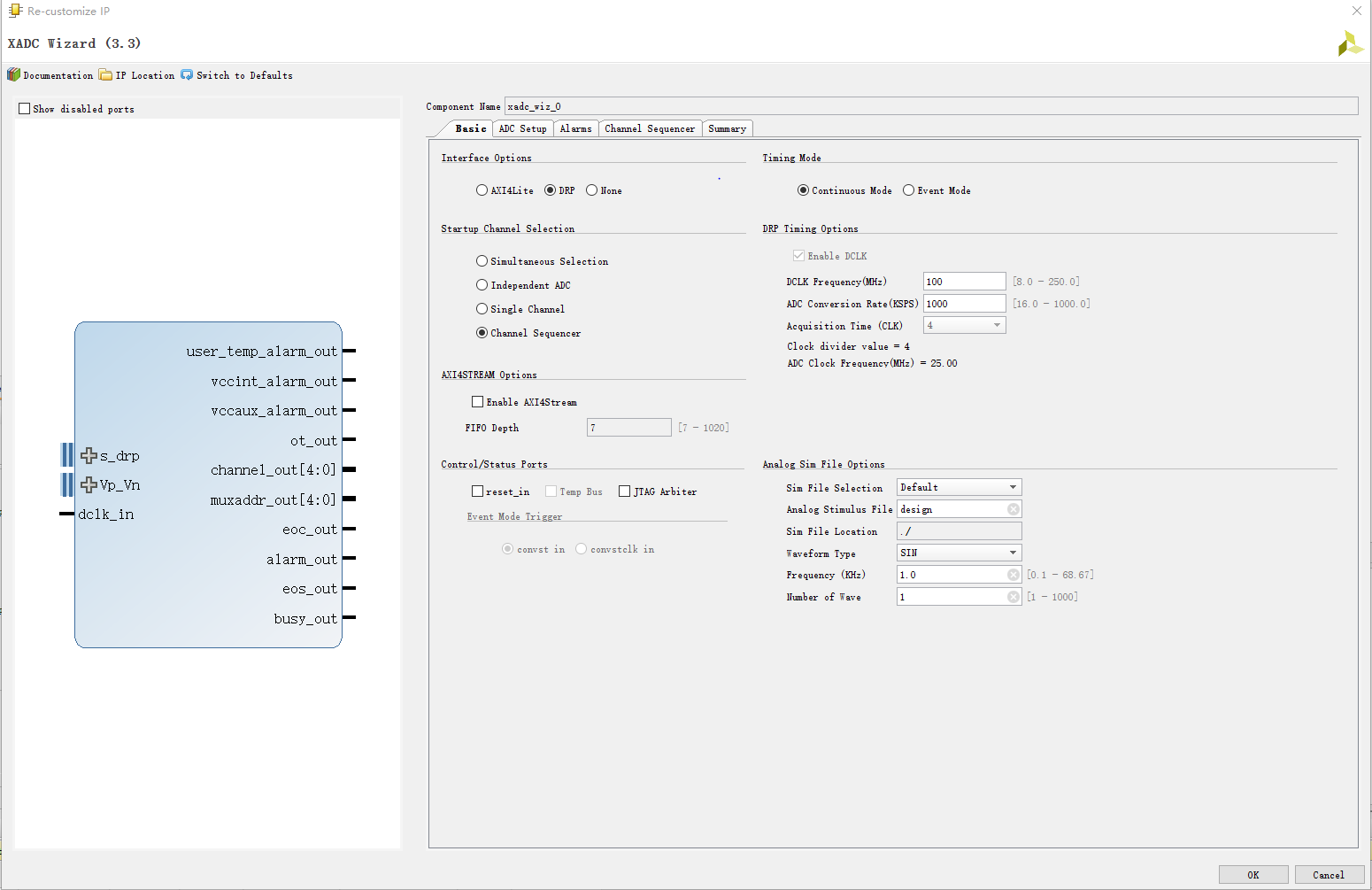Click the IP Location folder icon
The height and width of the screenshot is (890, 1372).
(106, 75)
